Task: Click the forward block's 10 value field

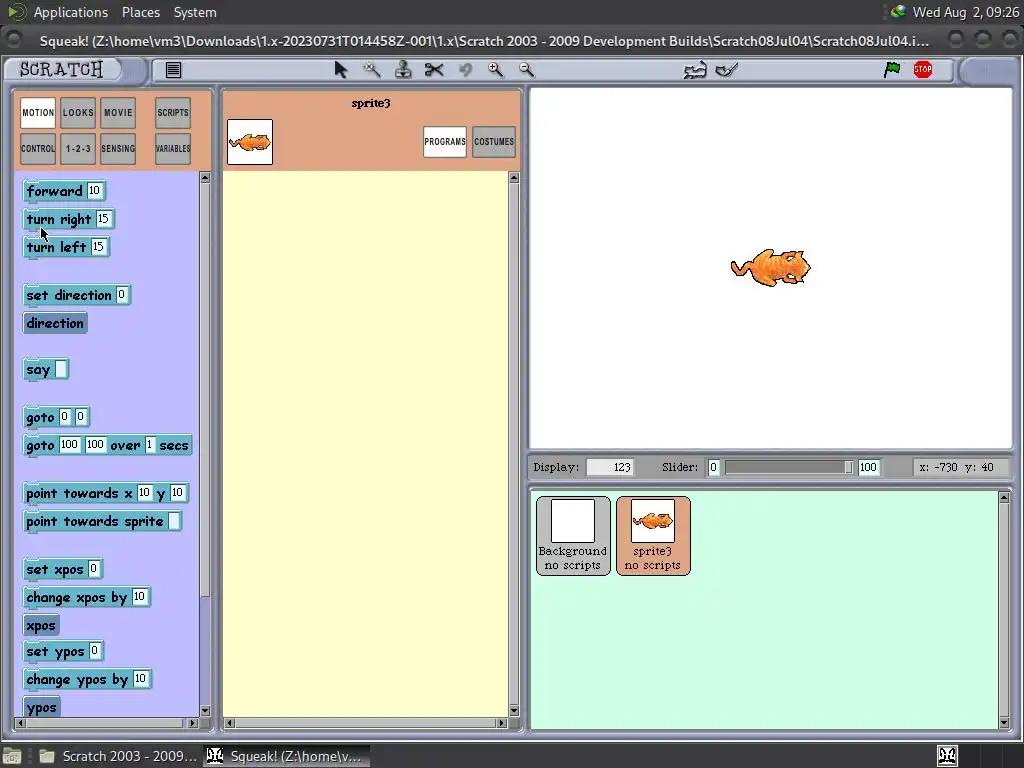Action: click(94, 190)
